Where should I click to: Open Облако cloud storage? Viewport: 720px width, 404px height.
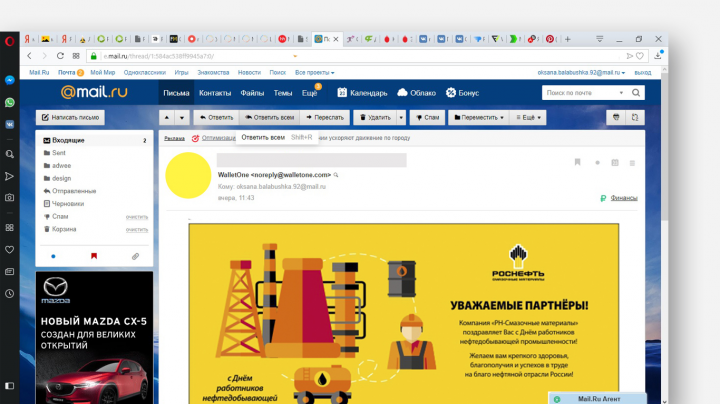coord(416,93)
